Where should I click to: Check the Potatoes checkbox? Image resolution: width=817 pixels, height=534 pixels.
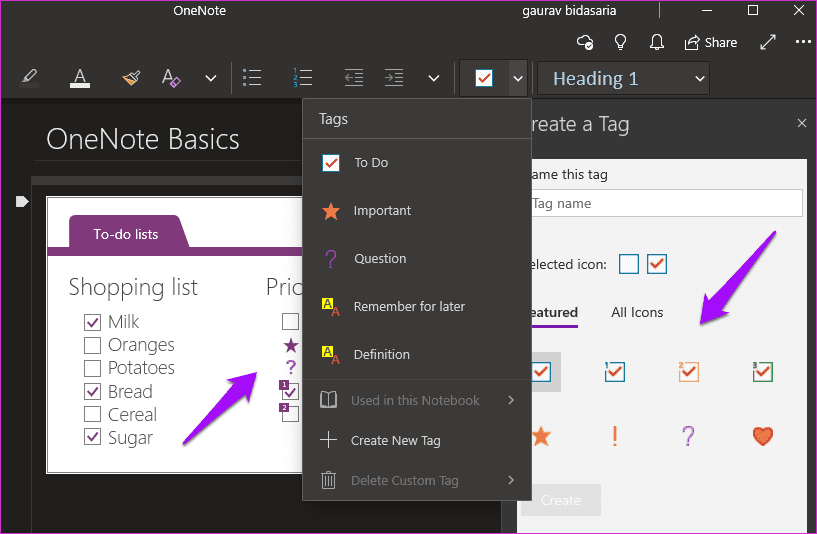tap(92, 368)
